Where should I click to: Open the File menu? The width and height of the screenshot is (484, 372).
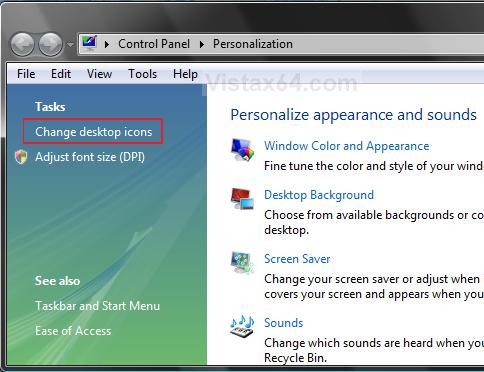pos(26,74)
